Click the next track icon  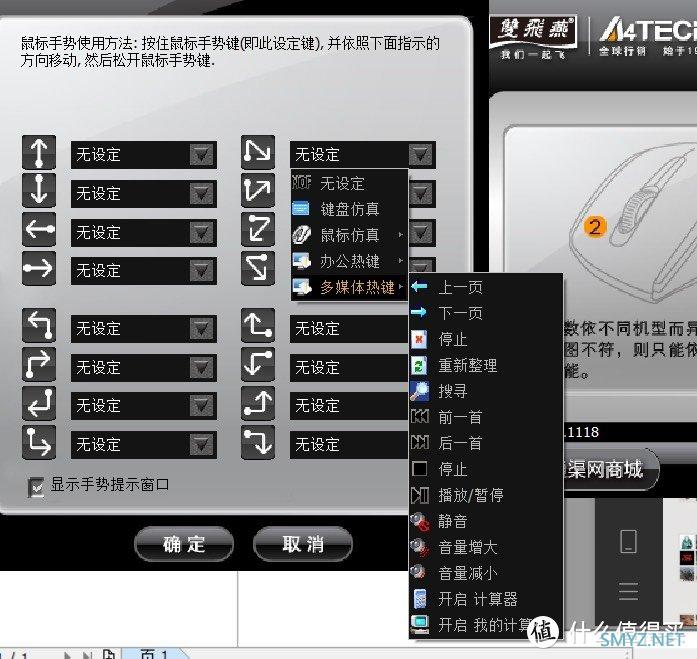420,443
